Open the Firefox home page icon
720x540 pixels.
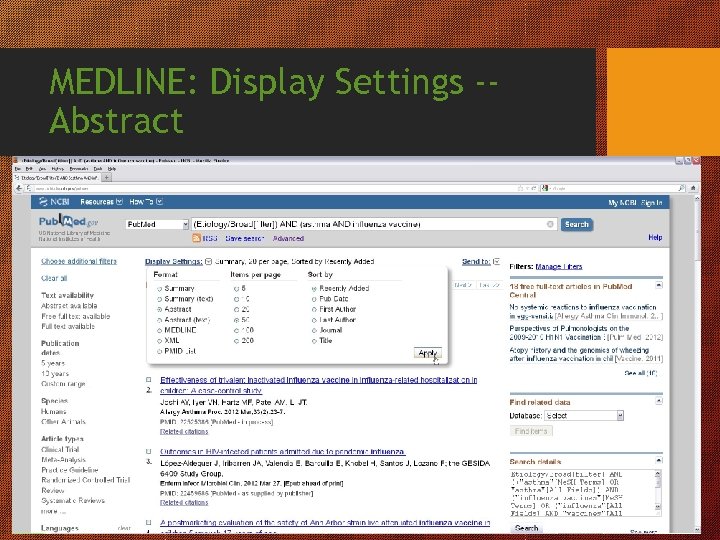click(693, 188)
